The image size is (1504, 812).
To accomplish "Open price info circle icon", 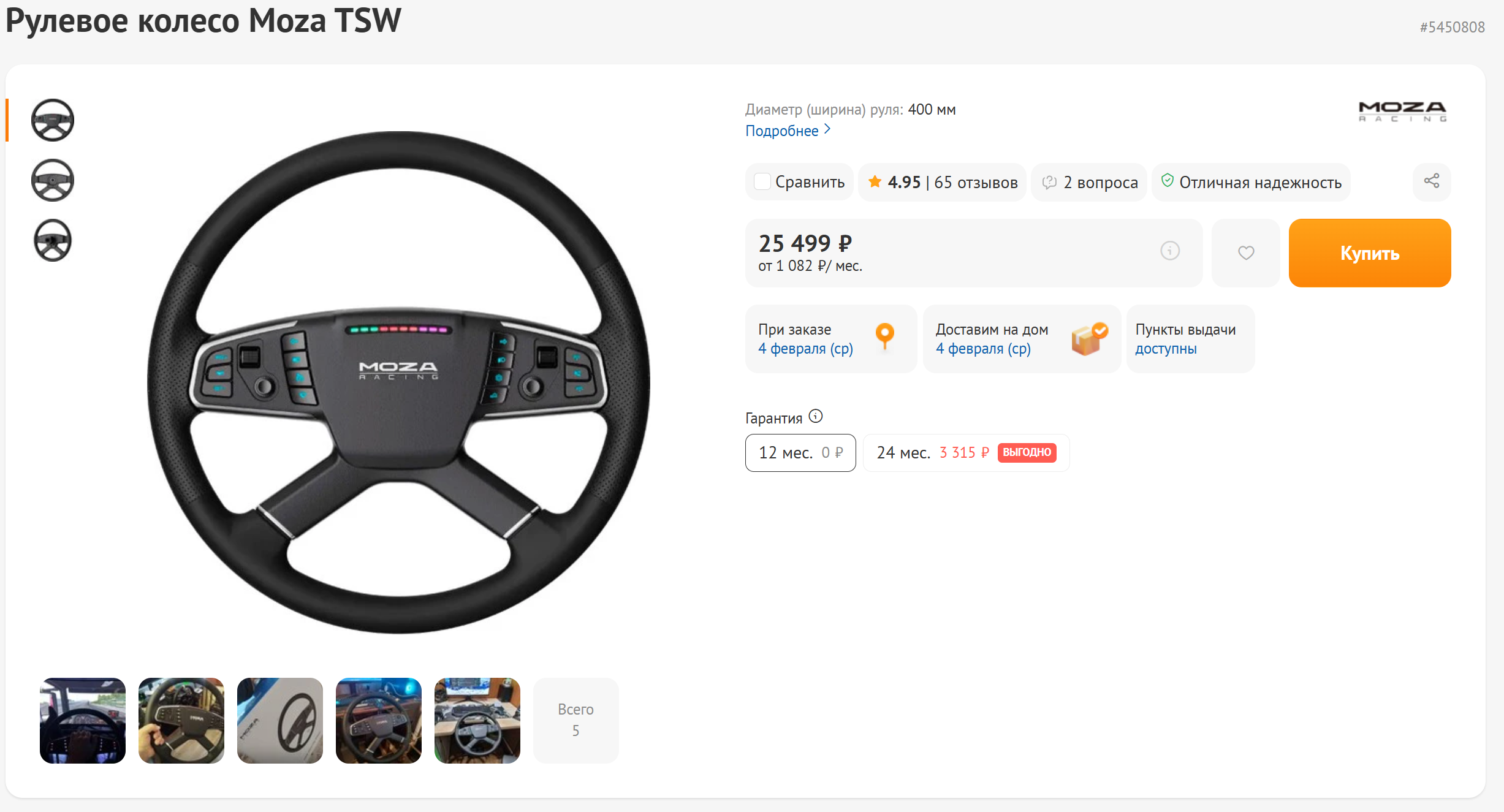I will 1169,251.
